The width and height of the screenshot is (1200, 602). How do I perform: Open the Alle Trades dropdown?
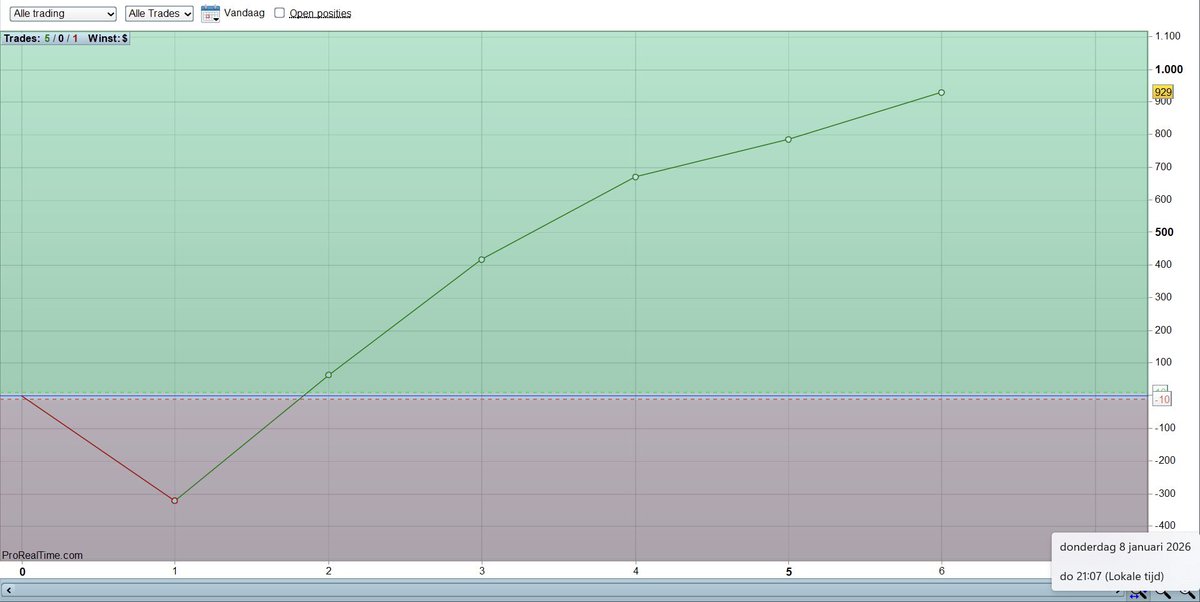point(159,13)
